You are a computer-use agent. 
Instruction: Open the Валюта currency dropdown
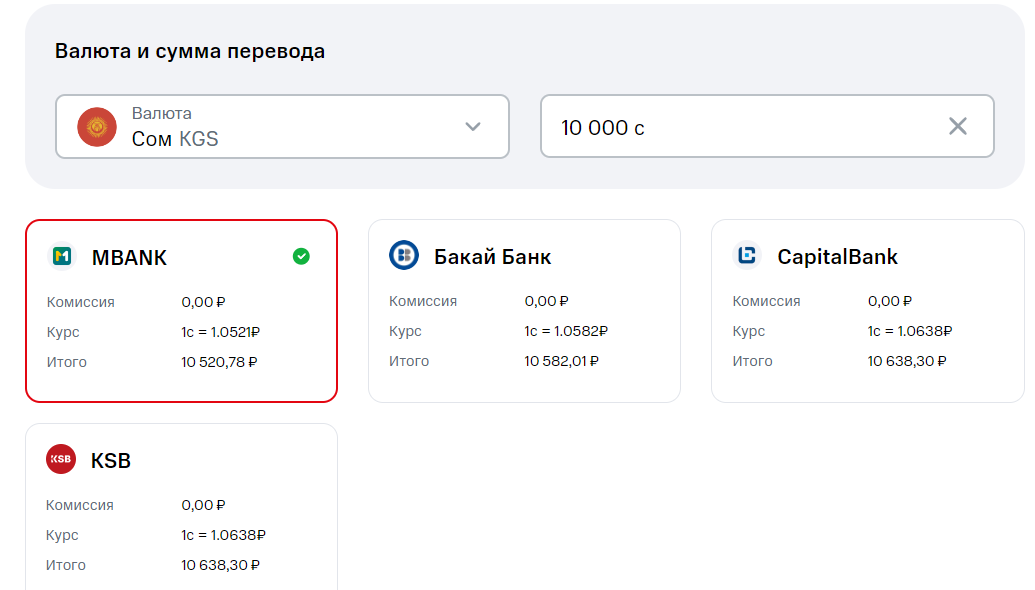[282, 126]
